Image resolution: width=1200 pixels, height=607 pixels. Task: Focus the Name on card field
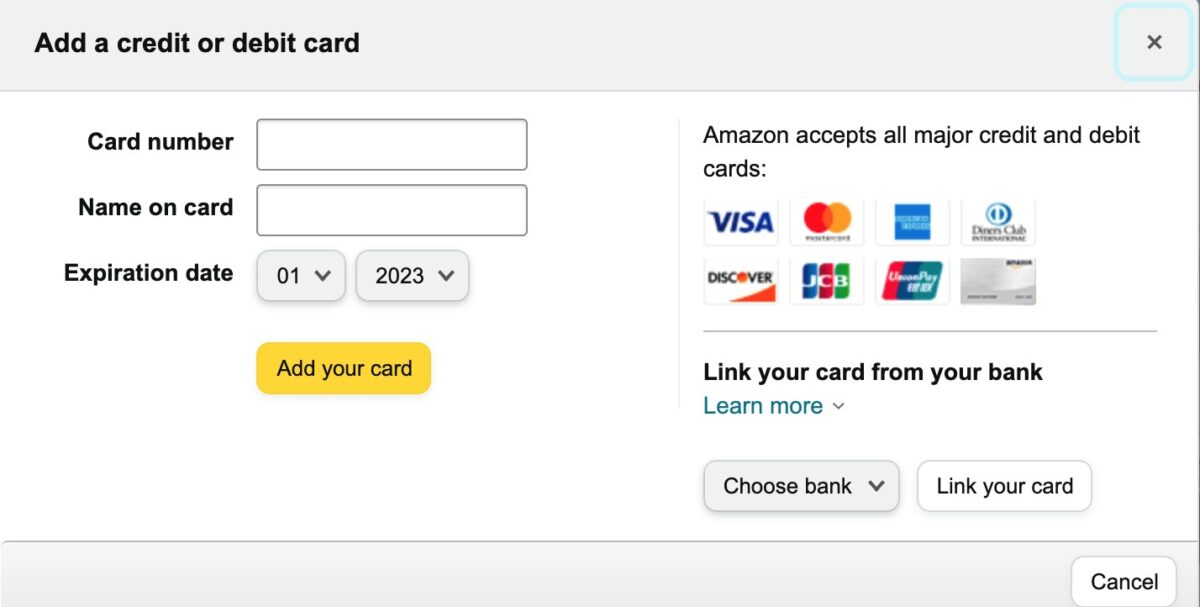click(x=392, y=210)
